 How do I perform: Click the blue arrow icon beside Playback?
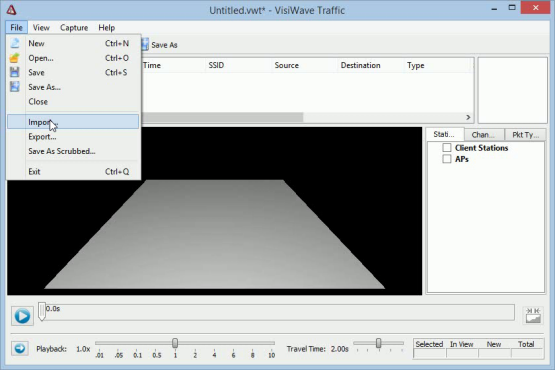click(x=20, y=349)
